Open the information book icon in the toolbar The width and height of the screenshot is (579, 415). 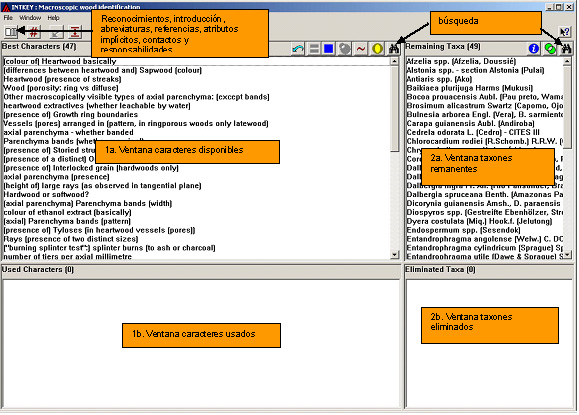pos(11,32)
